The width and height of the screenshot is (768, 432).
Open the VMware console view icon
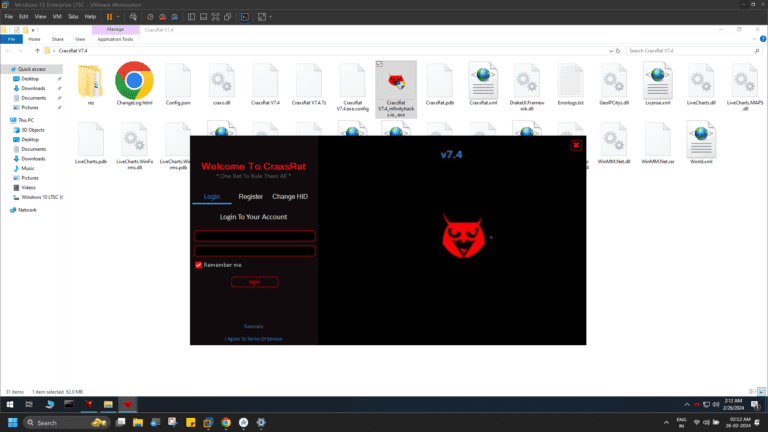pyautogui.click(x=245, y=17)
